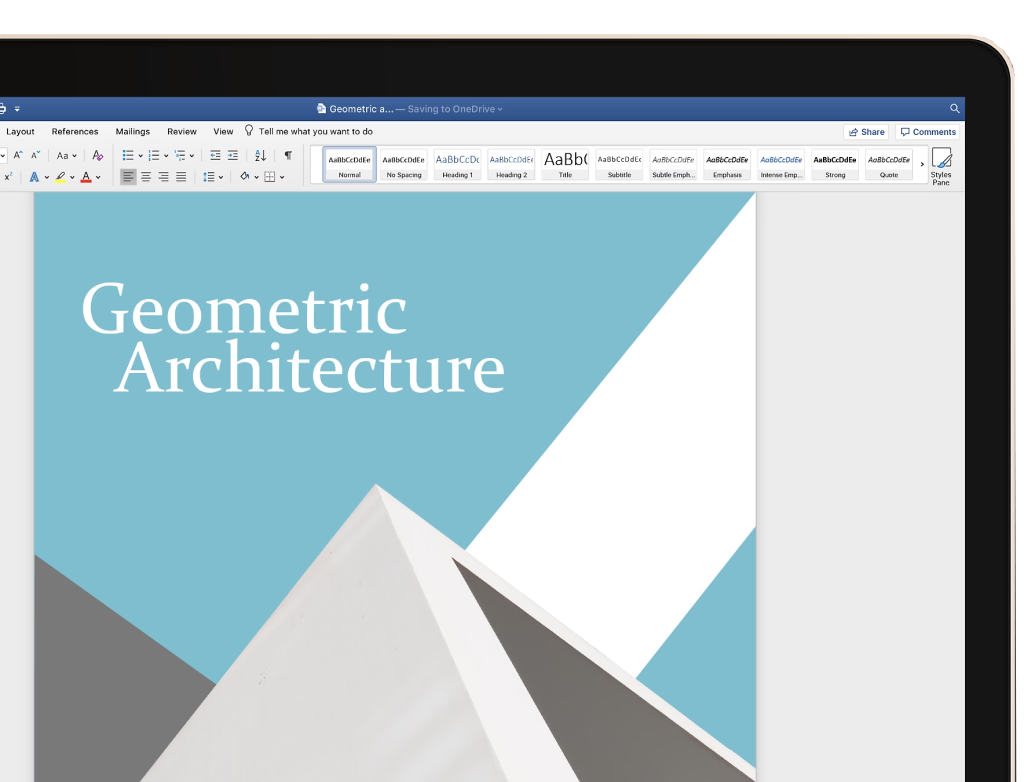Toggle justify text alignment
1024x782 pixels.
(181, 177)
